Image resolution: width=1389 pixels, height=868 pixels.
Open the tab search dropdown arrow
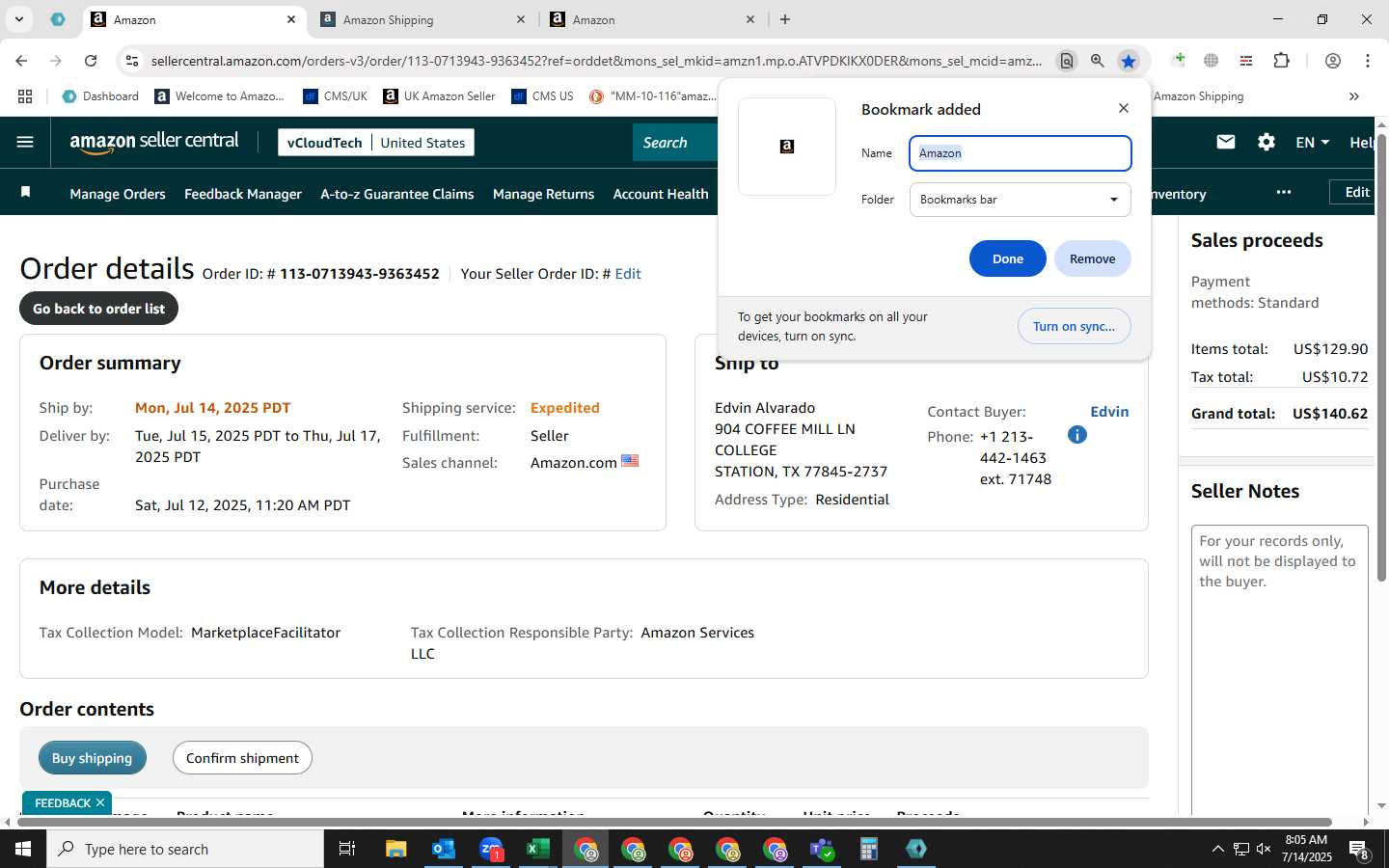click(18, 19)
